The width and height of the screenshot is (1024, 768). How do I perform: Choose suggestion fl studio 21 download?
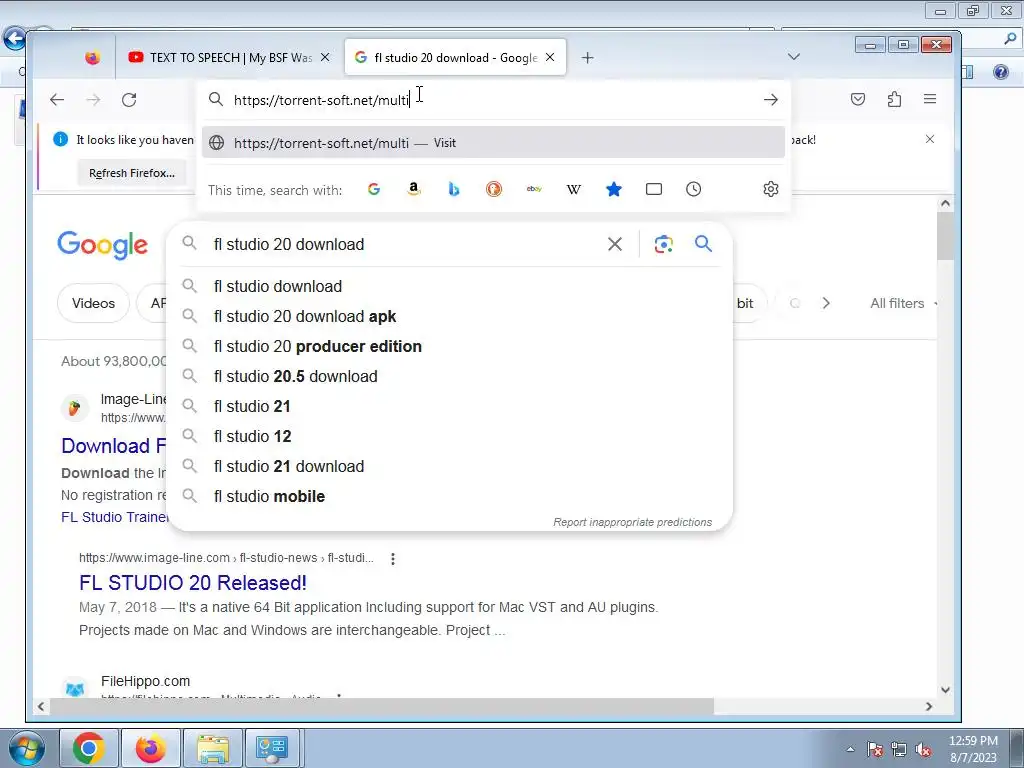pos(450,466)
